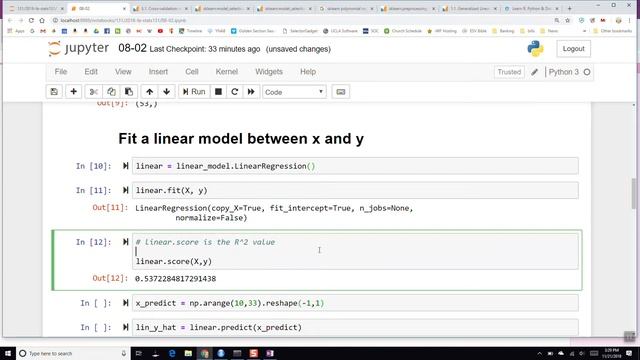The image size is (640, 360).
Task: Save and checkpoint the notebook
Action: coord(54,92)
